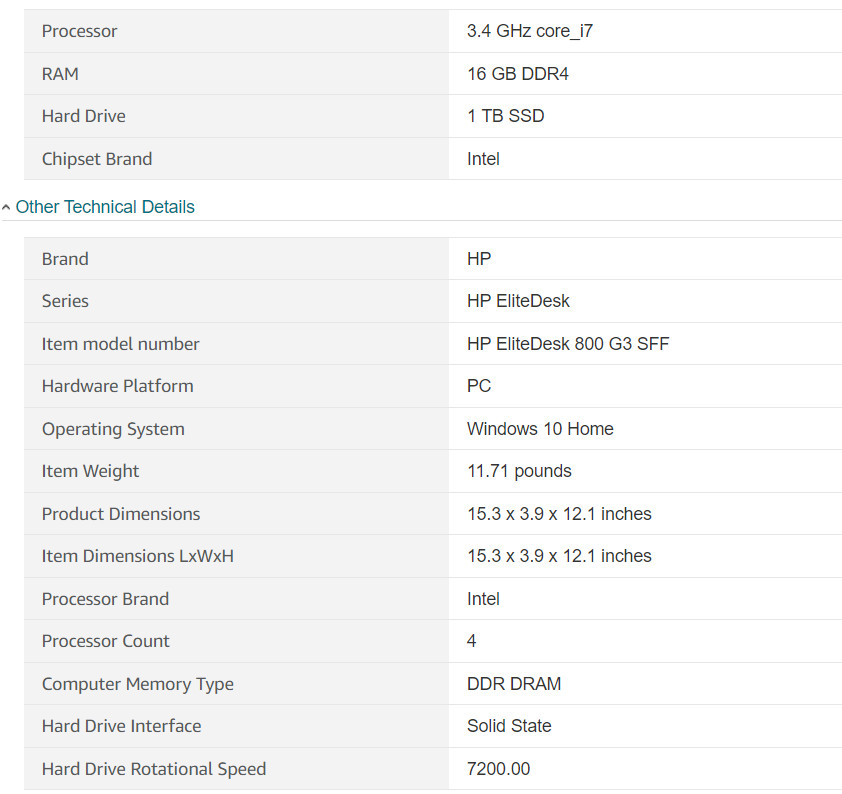
Task: Select the HP EliteDesk series value
Action: pyautogui.click(x=518, y=301)
